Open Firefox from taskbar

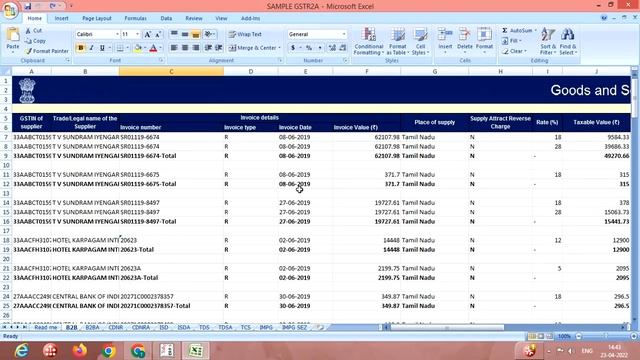pyautogui.click(x=80, y=351)
